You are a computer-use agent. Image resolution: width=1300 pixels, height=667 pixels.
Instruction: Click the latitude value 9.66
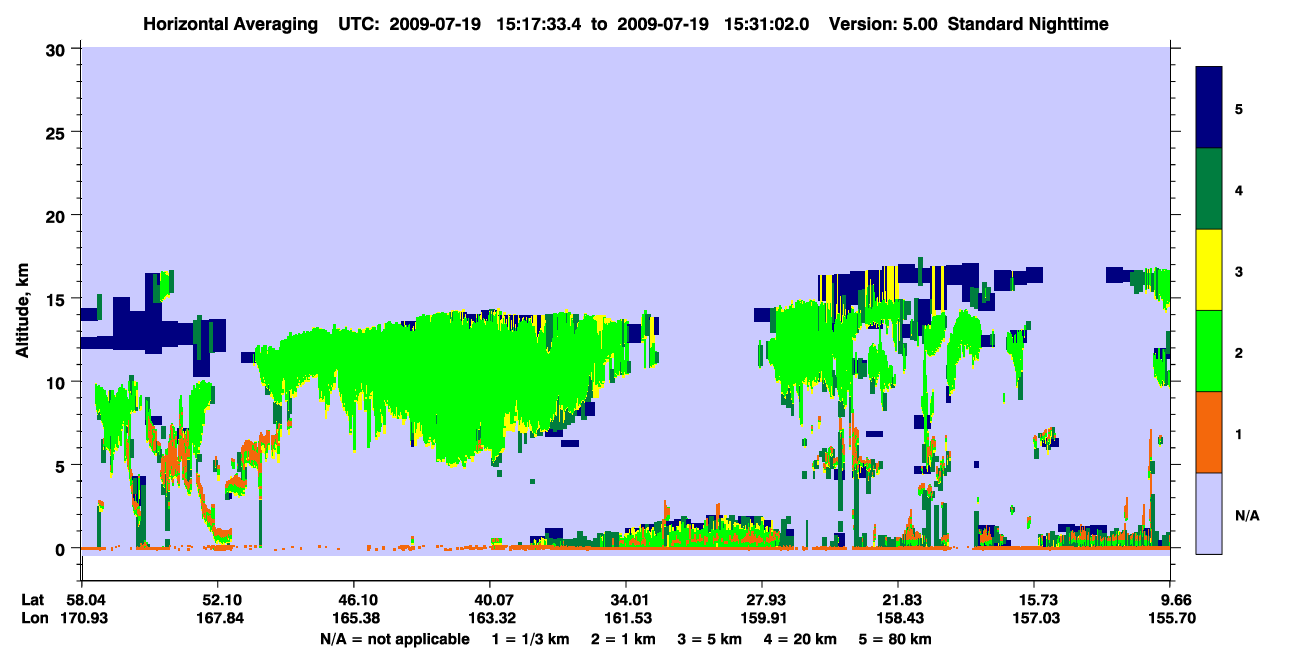point(1176,600)
